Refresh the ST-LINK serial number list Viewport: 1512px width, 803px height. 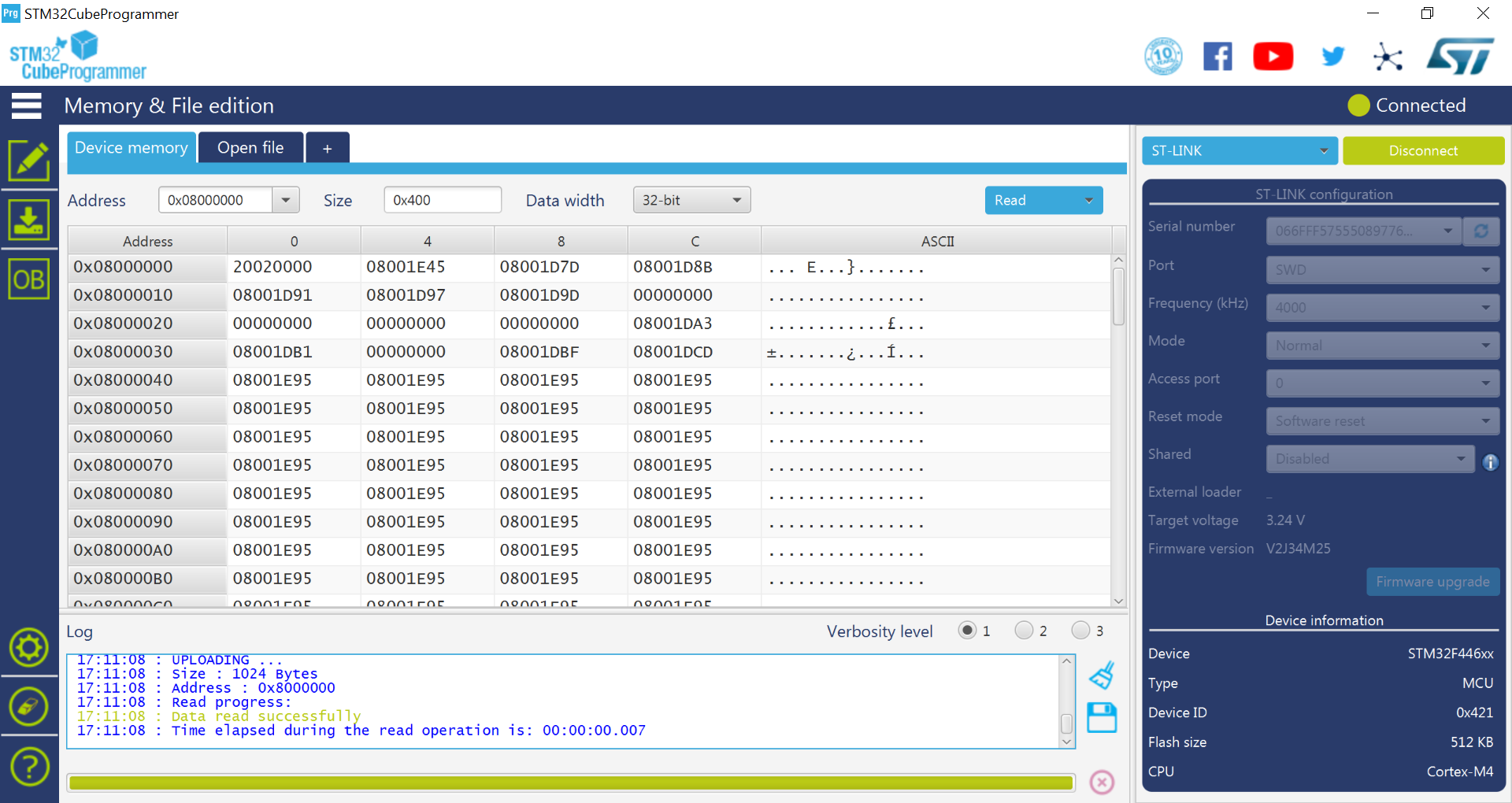click(x=1481, y=231)
